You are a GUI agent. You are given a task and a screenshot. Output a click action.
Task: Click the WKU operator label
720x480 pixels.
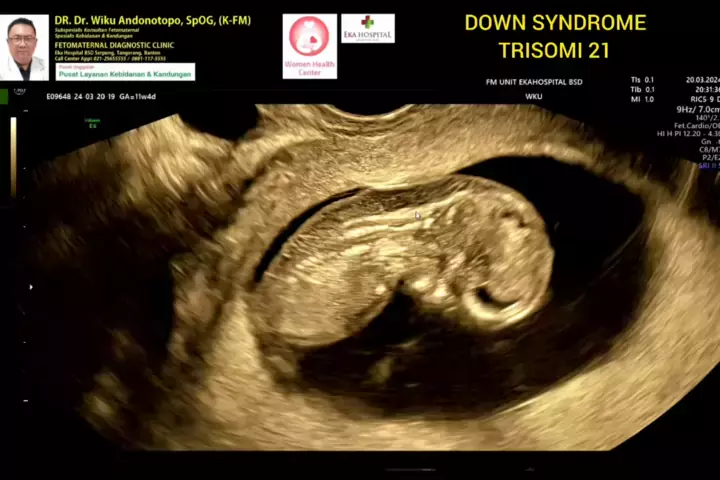534,96
